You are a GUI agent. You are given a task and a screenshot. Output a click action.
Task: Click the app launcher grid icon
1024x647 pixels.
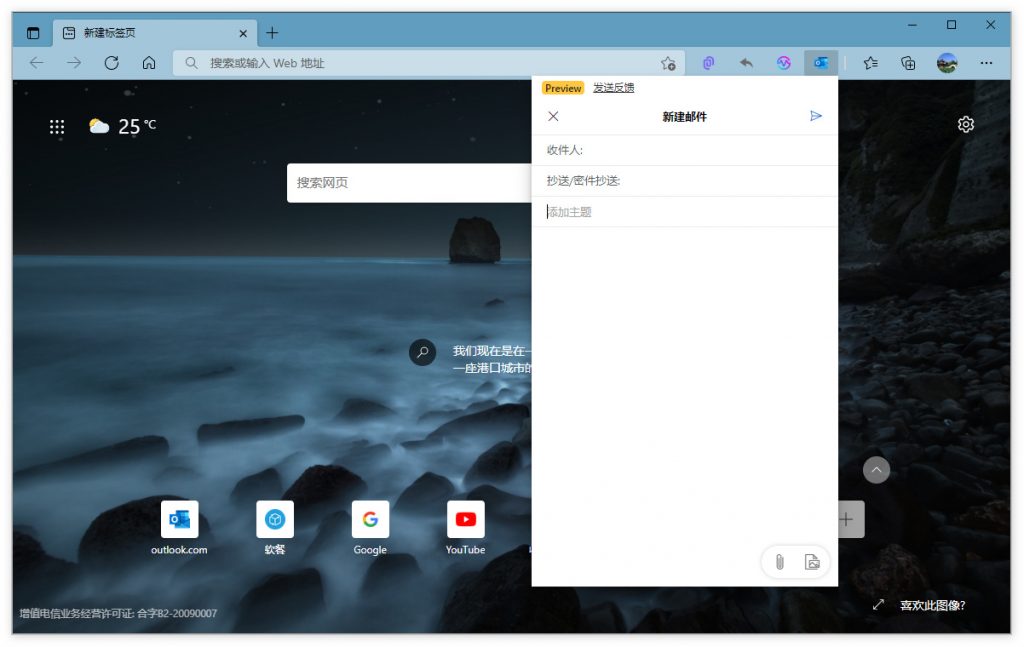(x=56, y=126)
